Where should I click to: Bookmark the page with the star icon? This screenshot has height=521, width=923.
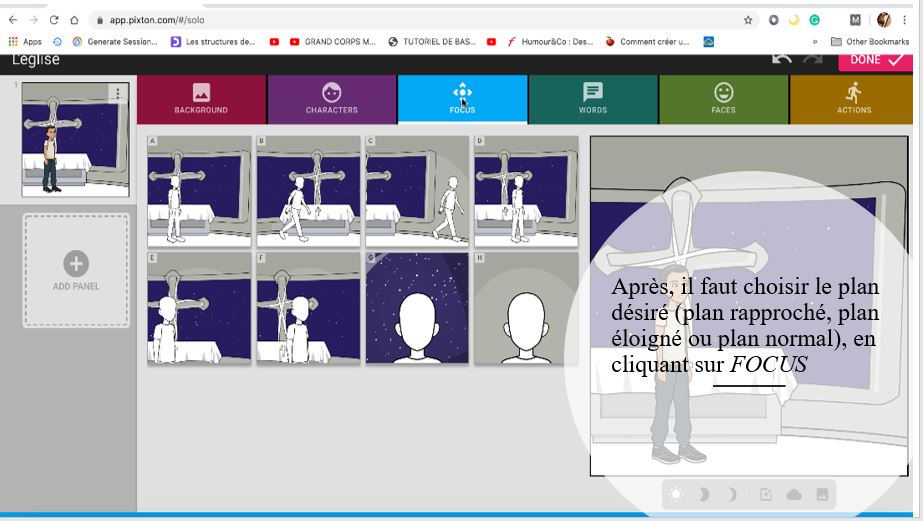748,20
